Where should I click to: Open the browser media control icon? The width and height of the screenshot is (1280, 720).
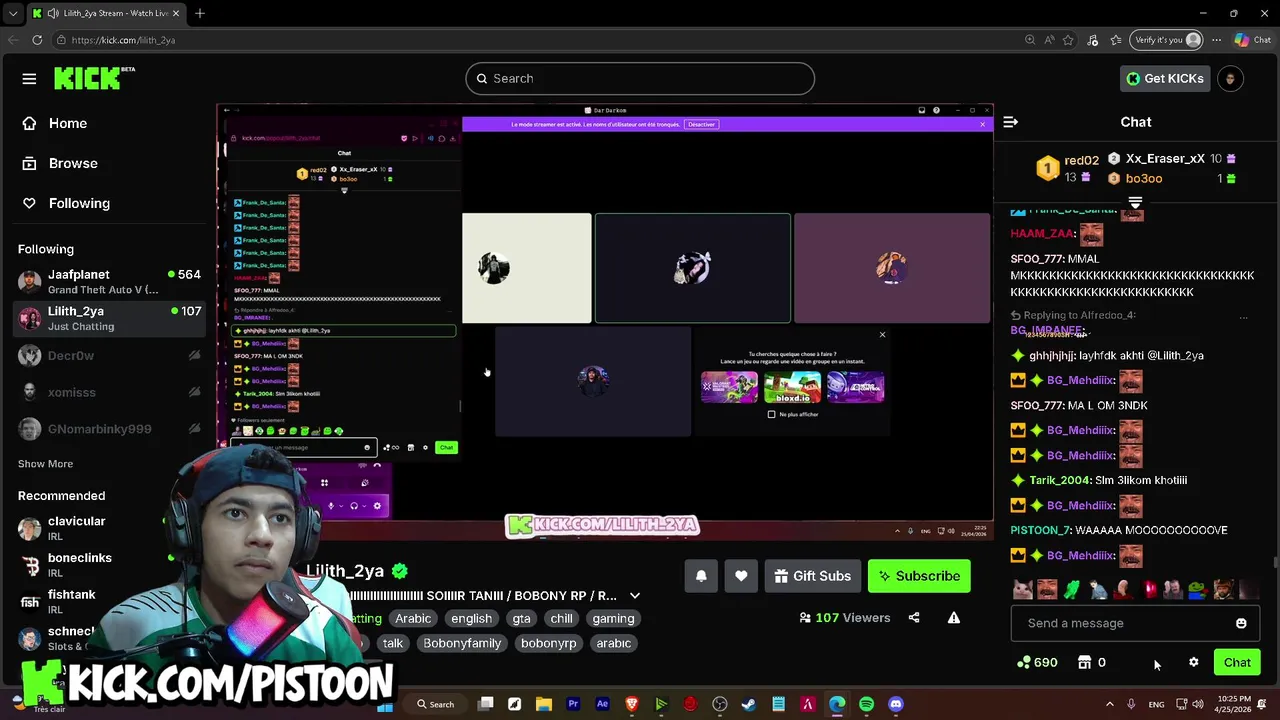[x=1093, y=40]
